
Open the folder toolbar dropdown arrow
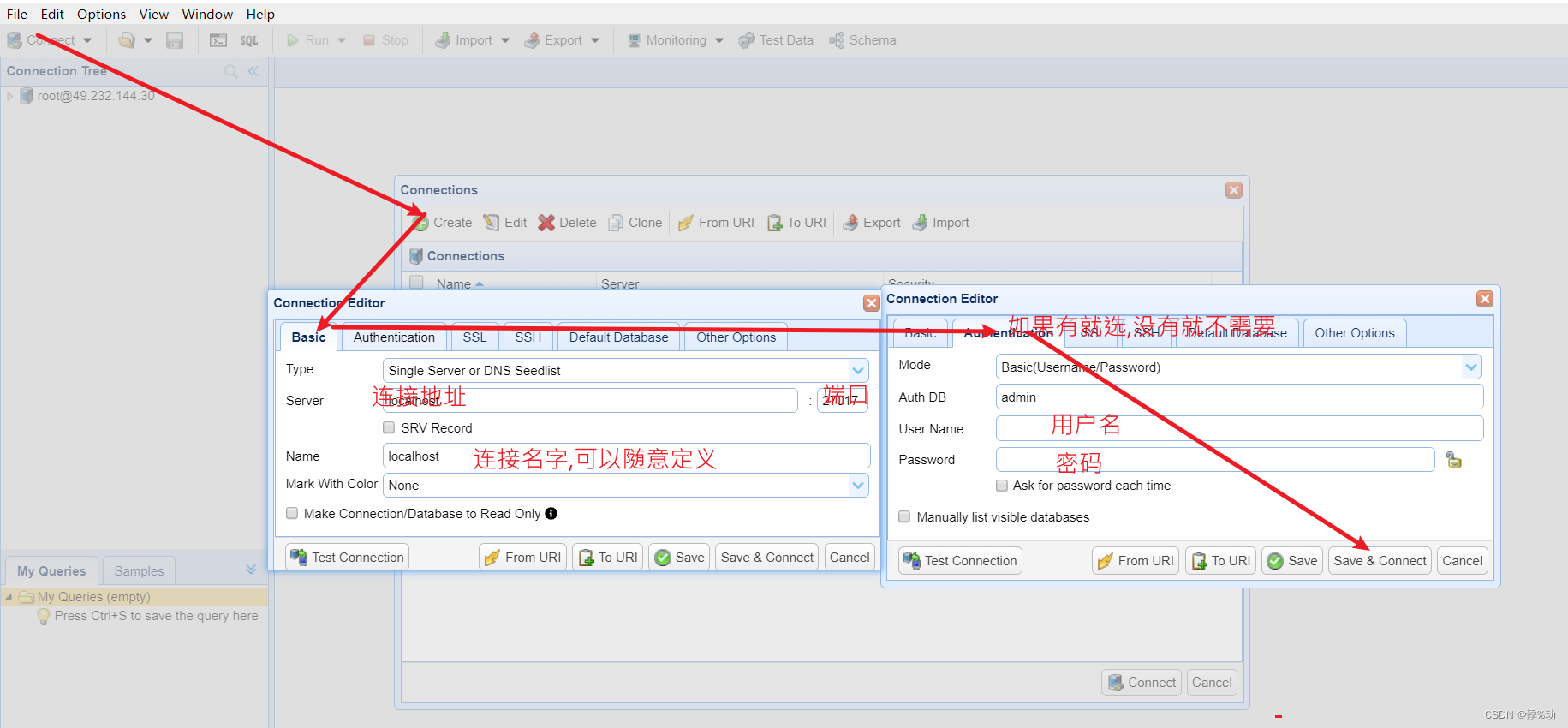click(x=148, y=40)
